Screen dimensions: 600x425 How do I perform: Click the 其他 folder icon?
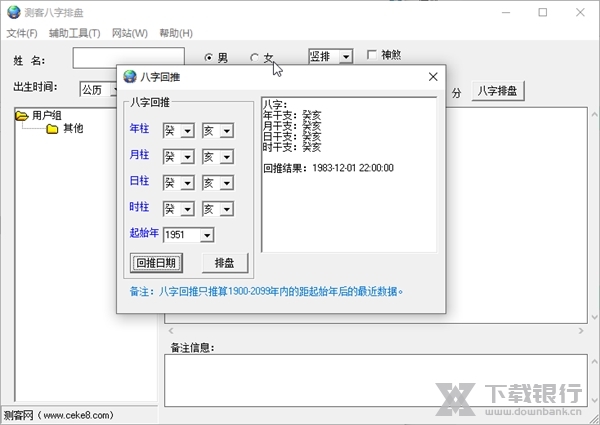[52, 129]
